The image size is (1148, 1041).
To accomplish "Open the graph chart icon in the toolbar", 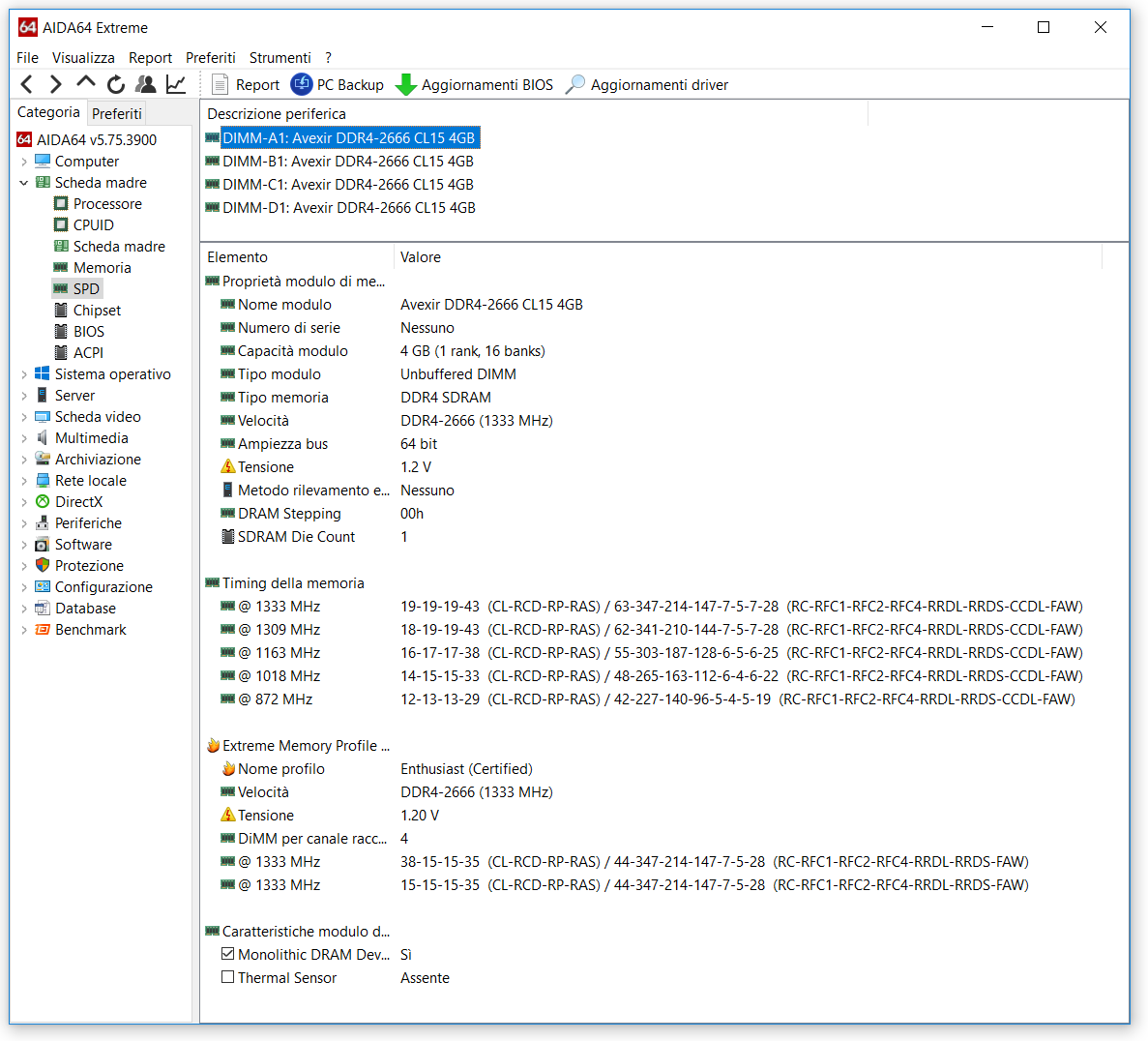I will click(x=176, y=85).
